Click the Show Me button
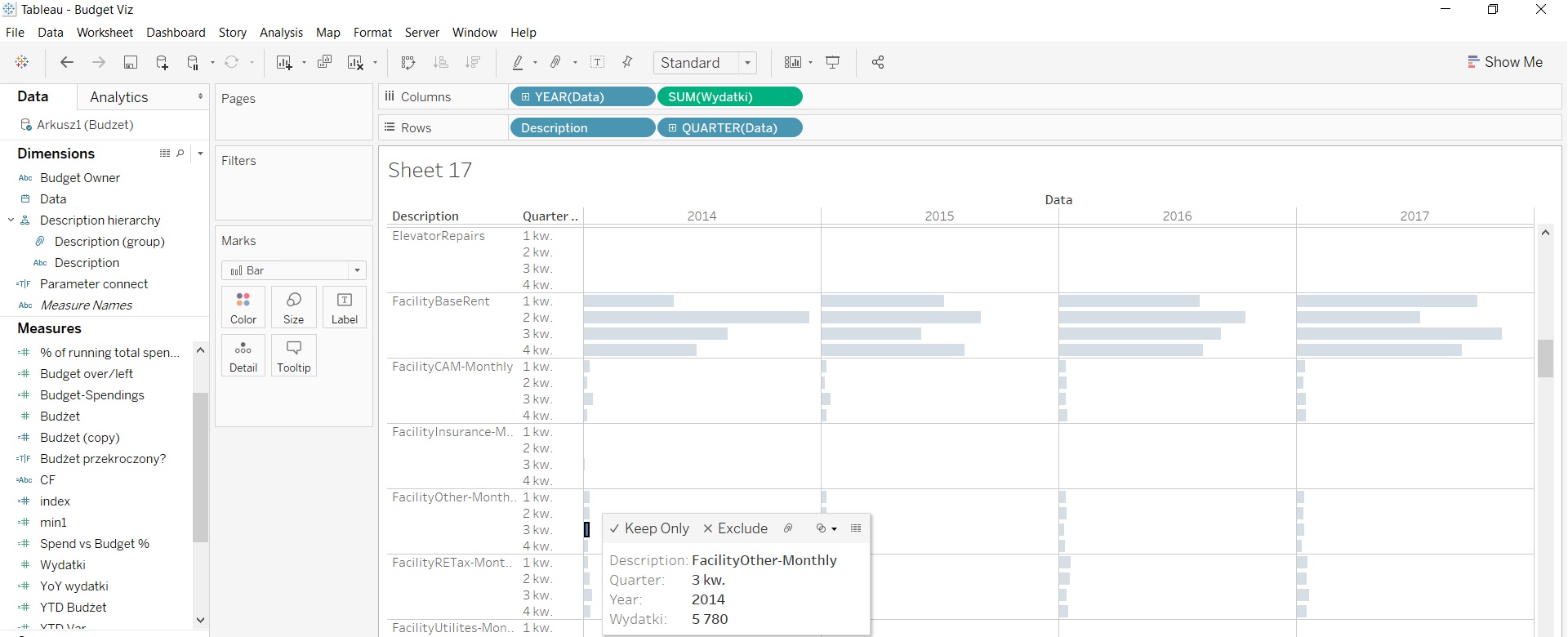 [1504, 62]
